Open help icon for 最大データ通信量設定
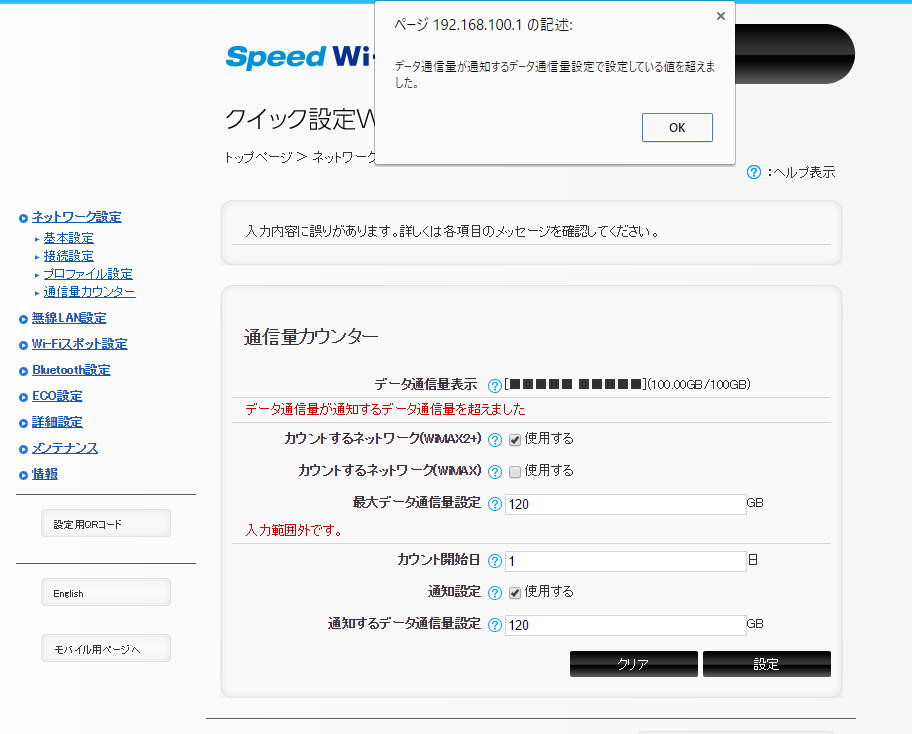 tap(494, 504)
